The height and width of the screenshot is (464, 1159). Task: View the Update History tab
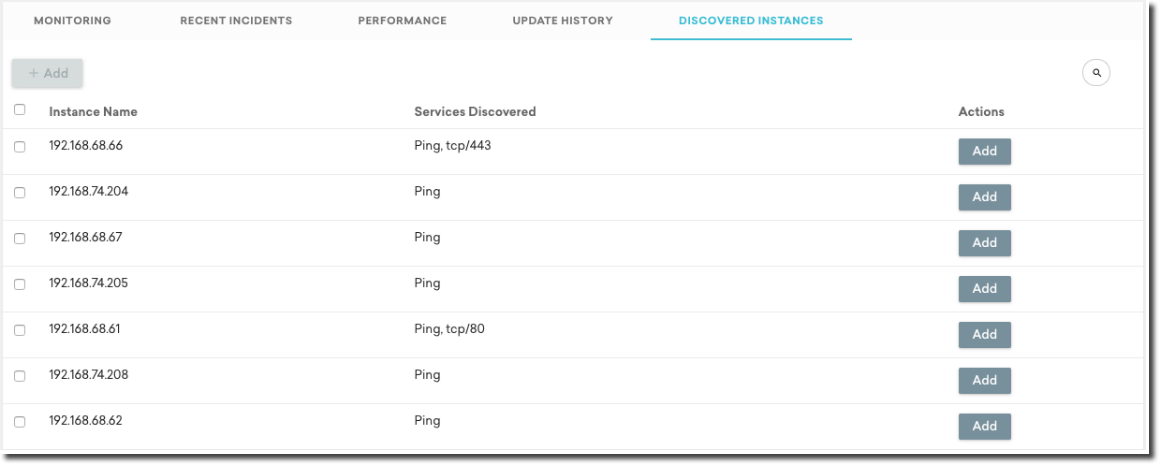click(562, 21)
